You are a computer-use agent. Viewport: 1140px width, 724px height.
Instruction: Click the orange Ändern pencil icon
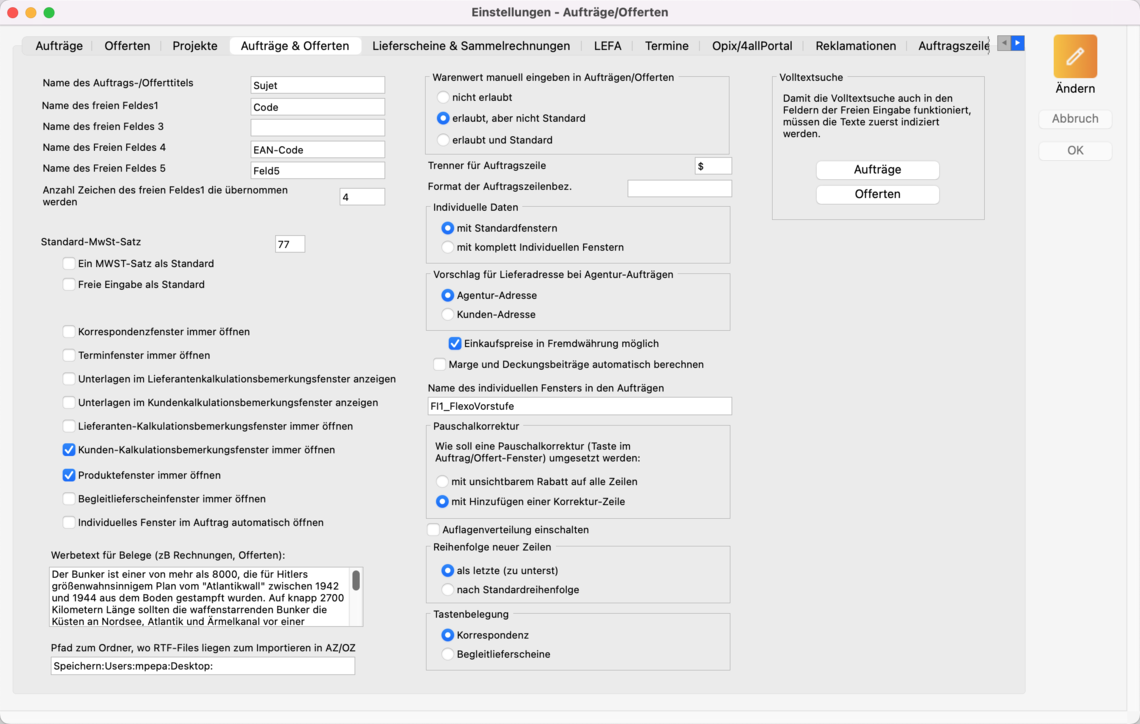[1075, 57]
